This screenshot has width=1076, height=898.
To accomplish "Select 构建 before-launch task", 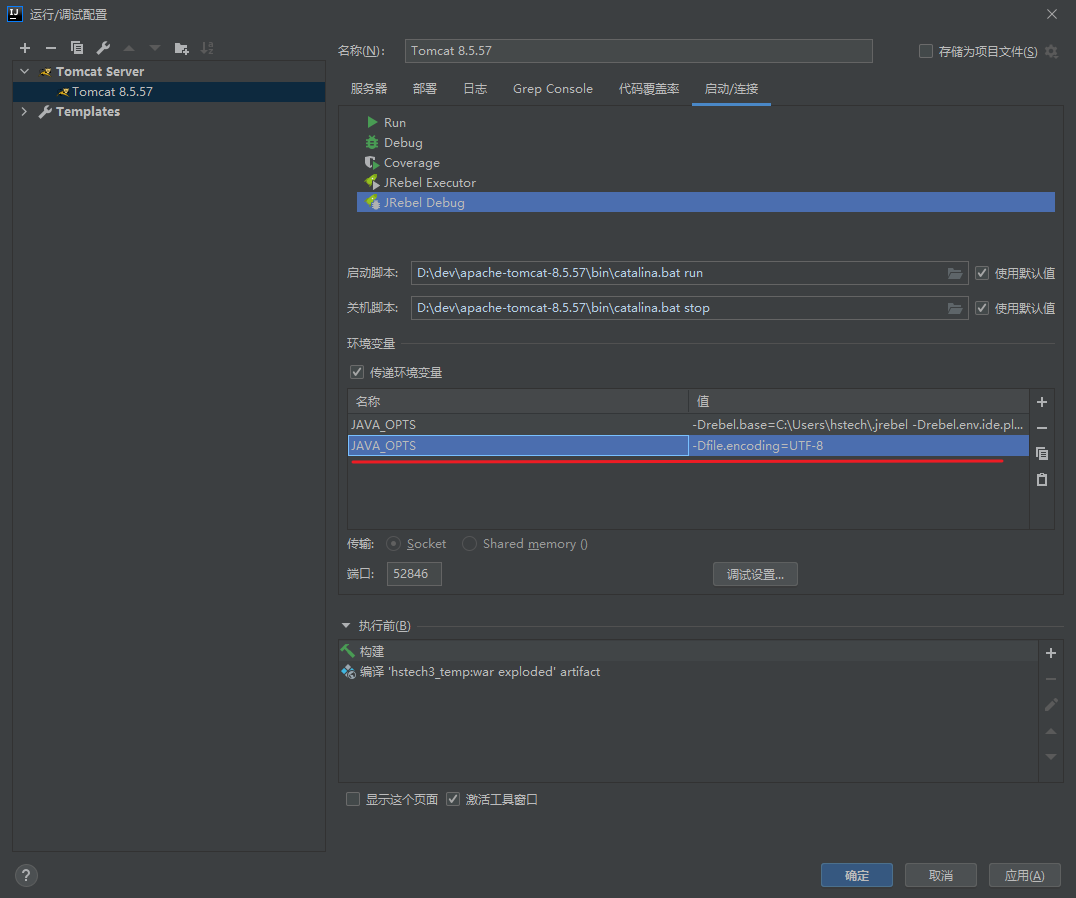I will (x=688, y=651).
